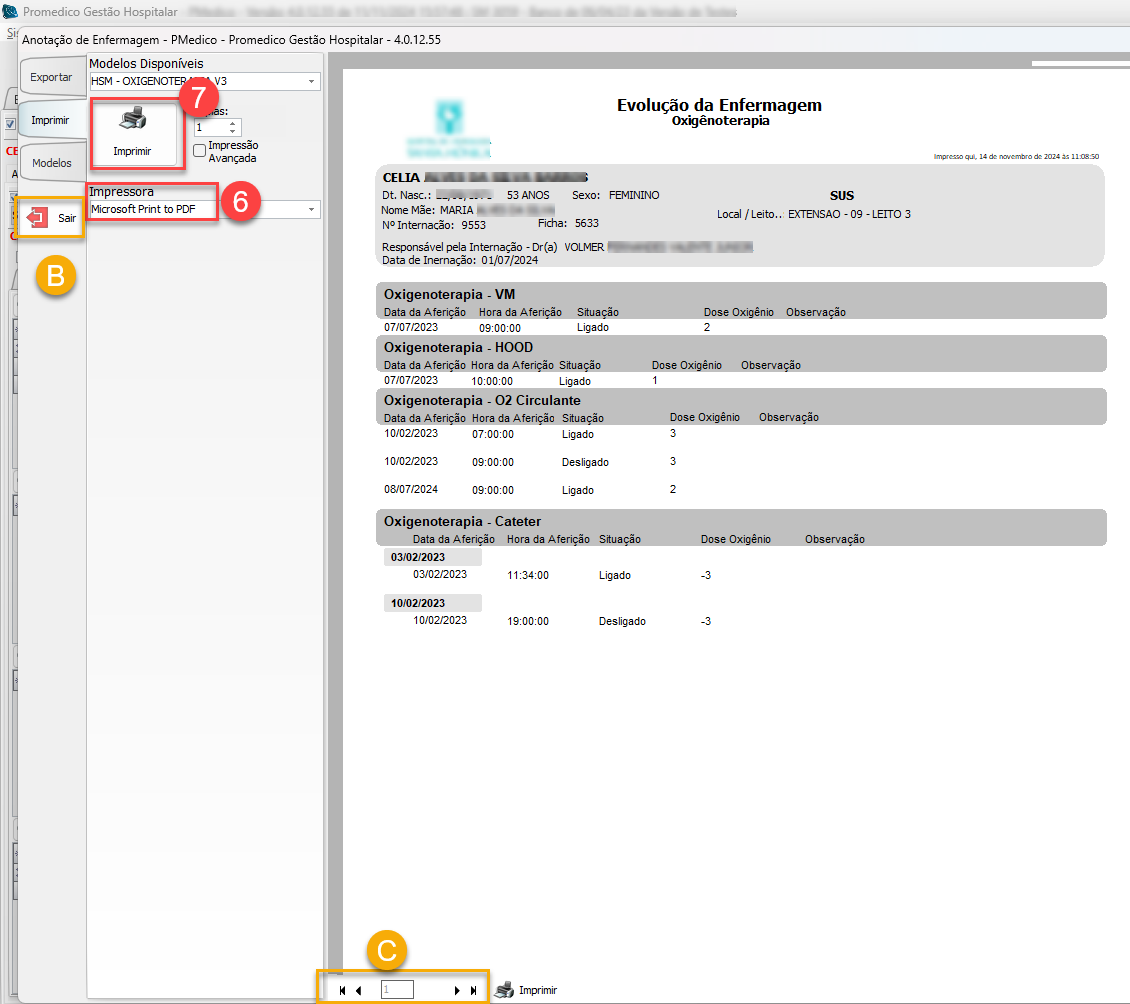Click the Evolução da Enfermagem report title
The image size is (1130, 1004).
(x=719, y=106)
